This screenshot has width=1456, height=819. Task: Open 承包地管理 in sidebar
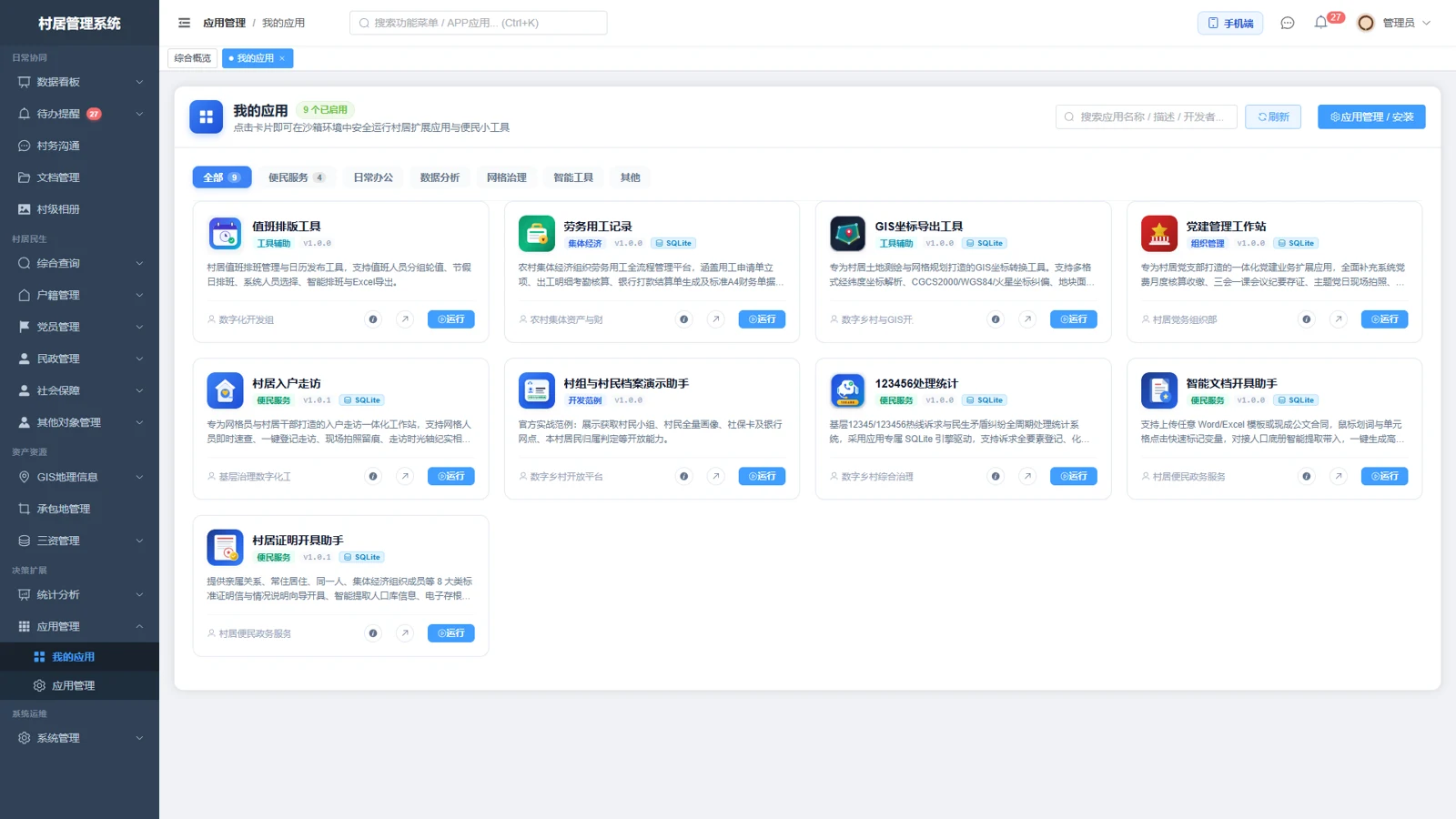pyautogui.click(x=79, y=509)
